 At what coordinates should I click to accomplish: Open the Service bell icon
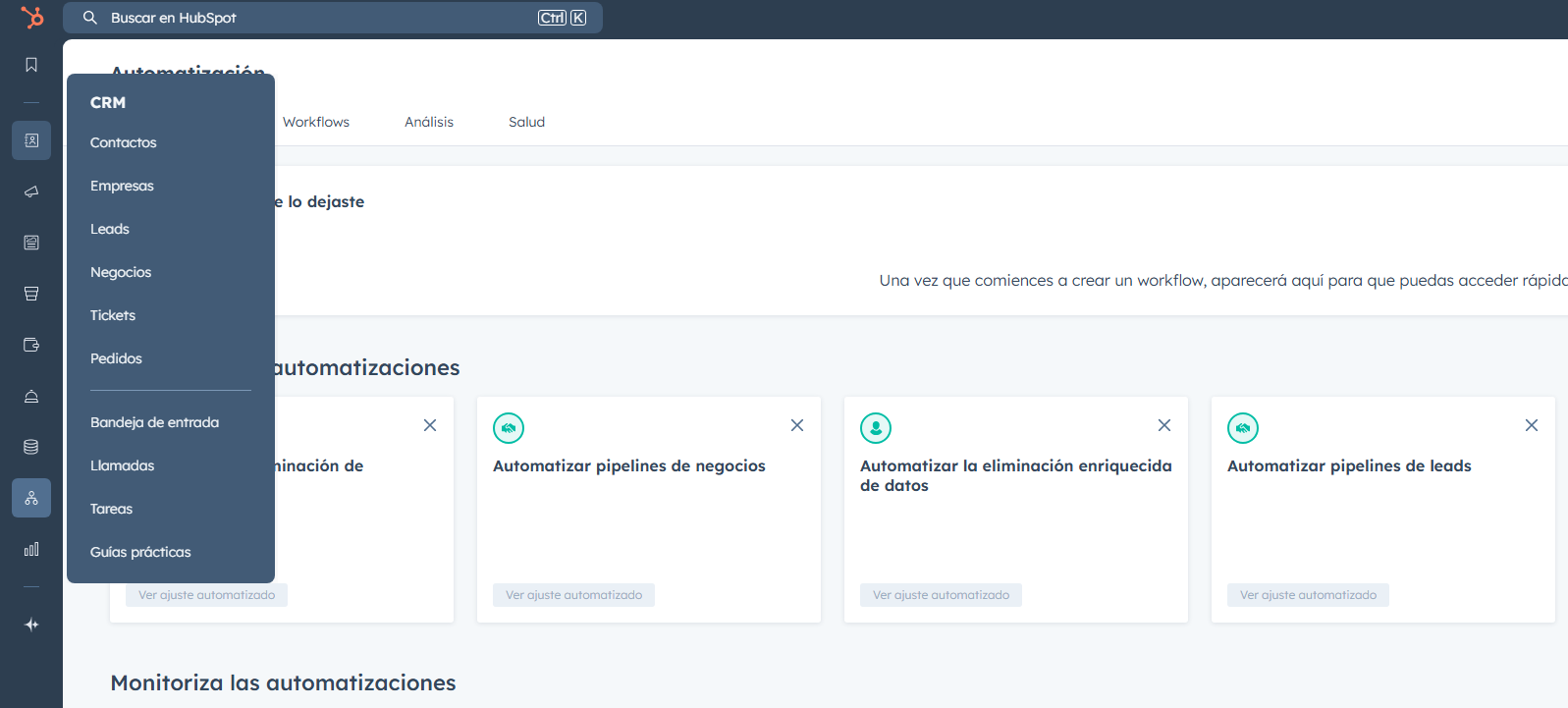[31, 397]
